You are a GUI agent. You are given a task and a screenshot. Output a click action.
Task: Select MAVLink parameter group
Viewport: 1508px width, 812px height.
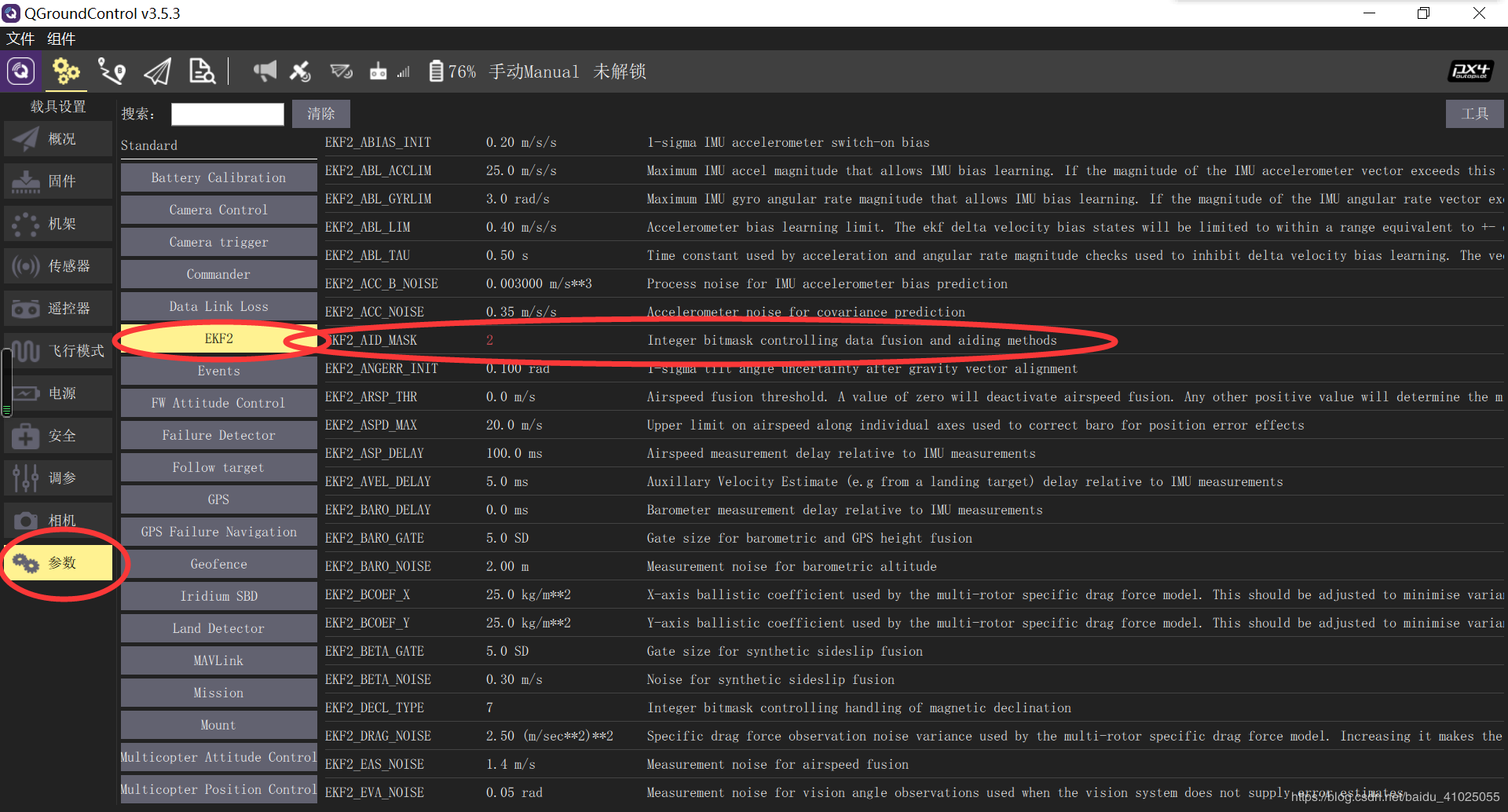coord(218,660)
